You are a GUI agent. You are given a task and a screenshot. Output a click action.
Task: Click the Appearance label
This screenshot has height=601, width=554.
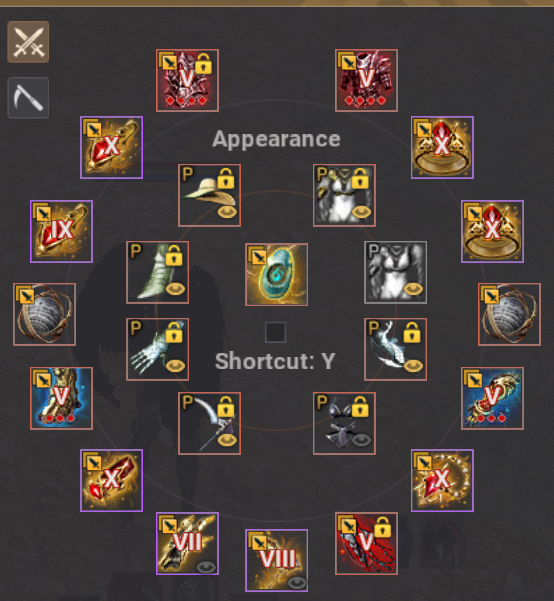[276, 139]
